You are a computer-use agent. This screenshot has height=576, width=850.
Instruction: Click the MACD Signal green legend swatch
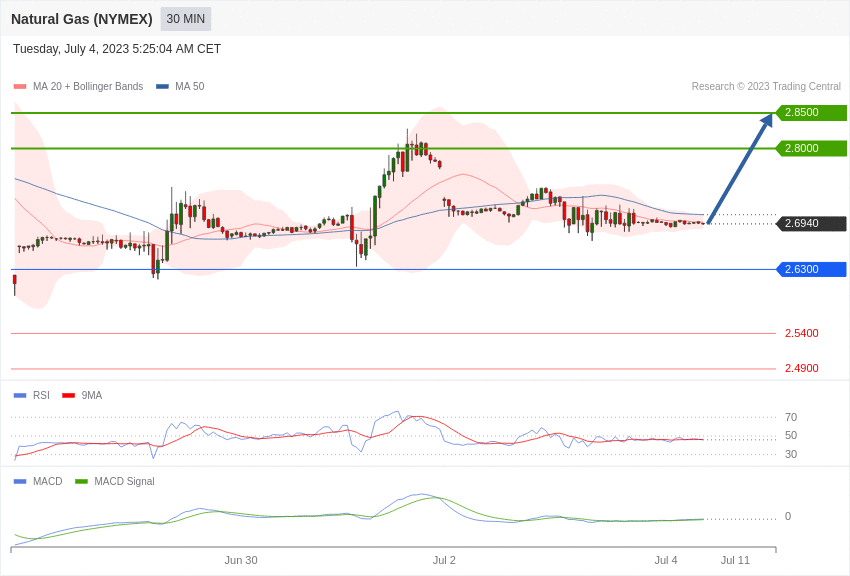tap(81, 481)
